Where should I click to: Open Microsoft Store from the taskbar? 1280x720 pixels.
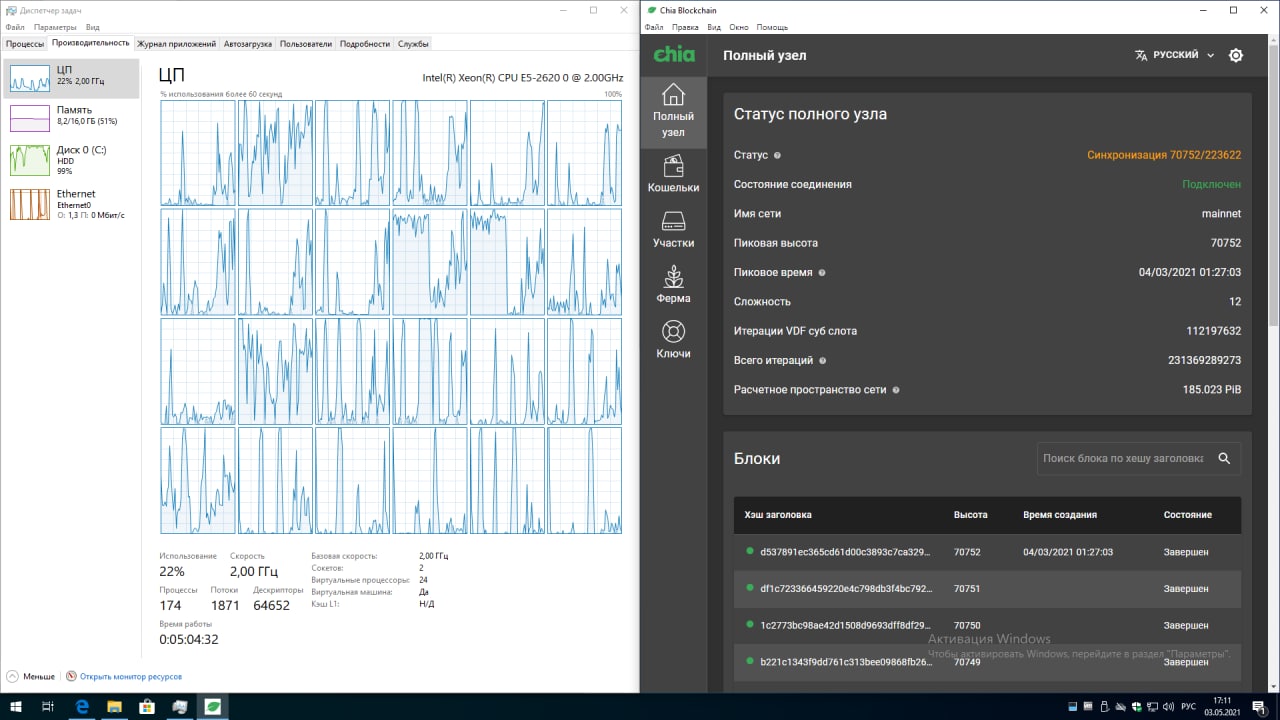tap(147, 706)
